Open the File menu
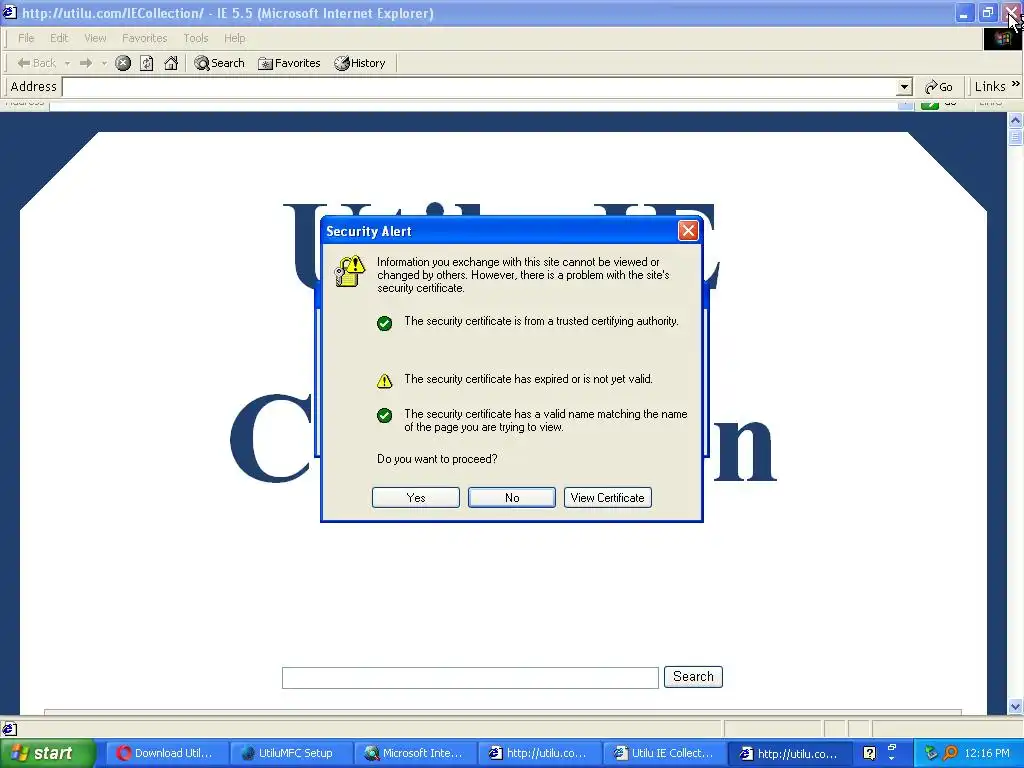Image resolution: width=1024 pixels, height=768 pixels. coord(26,38)
